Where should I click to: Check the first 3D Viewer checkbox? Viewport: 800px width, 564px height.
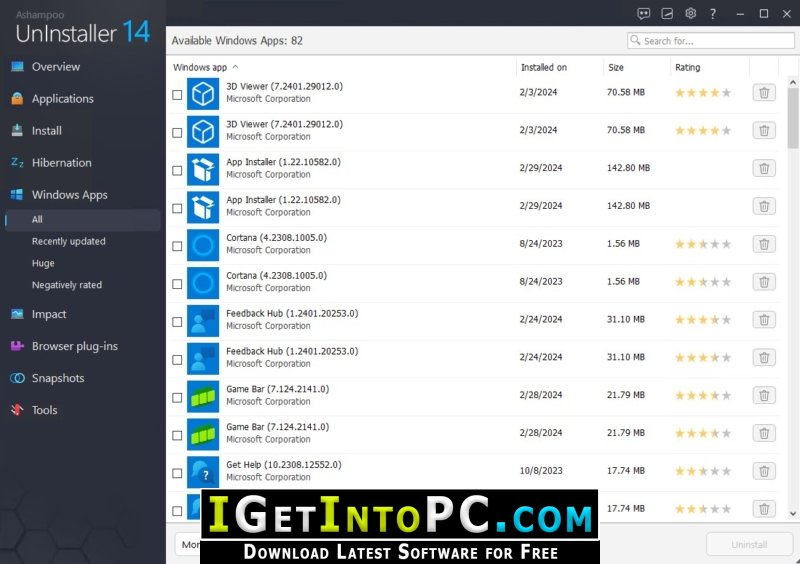(177, 95)
